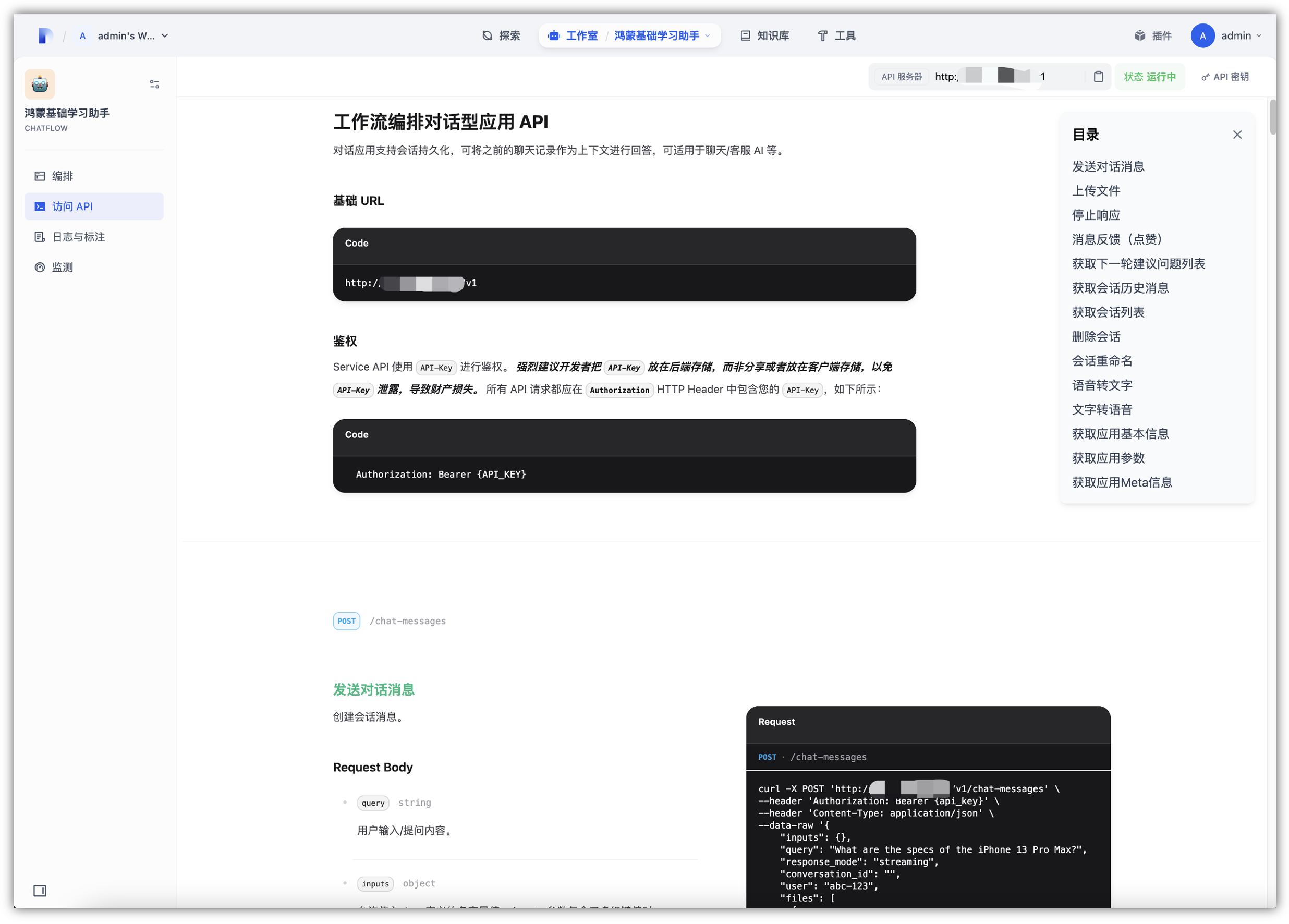Viewport: 1289px width, 924px height.
Task: Jump to 删除会话 in the contents
Action: (1096, 337)
